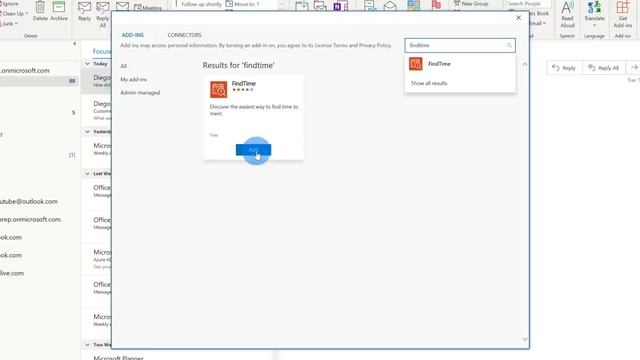Click the Translate icon
The width and height of the screenshot is (640, 360).
tap(594, 14)
